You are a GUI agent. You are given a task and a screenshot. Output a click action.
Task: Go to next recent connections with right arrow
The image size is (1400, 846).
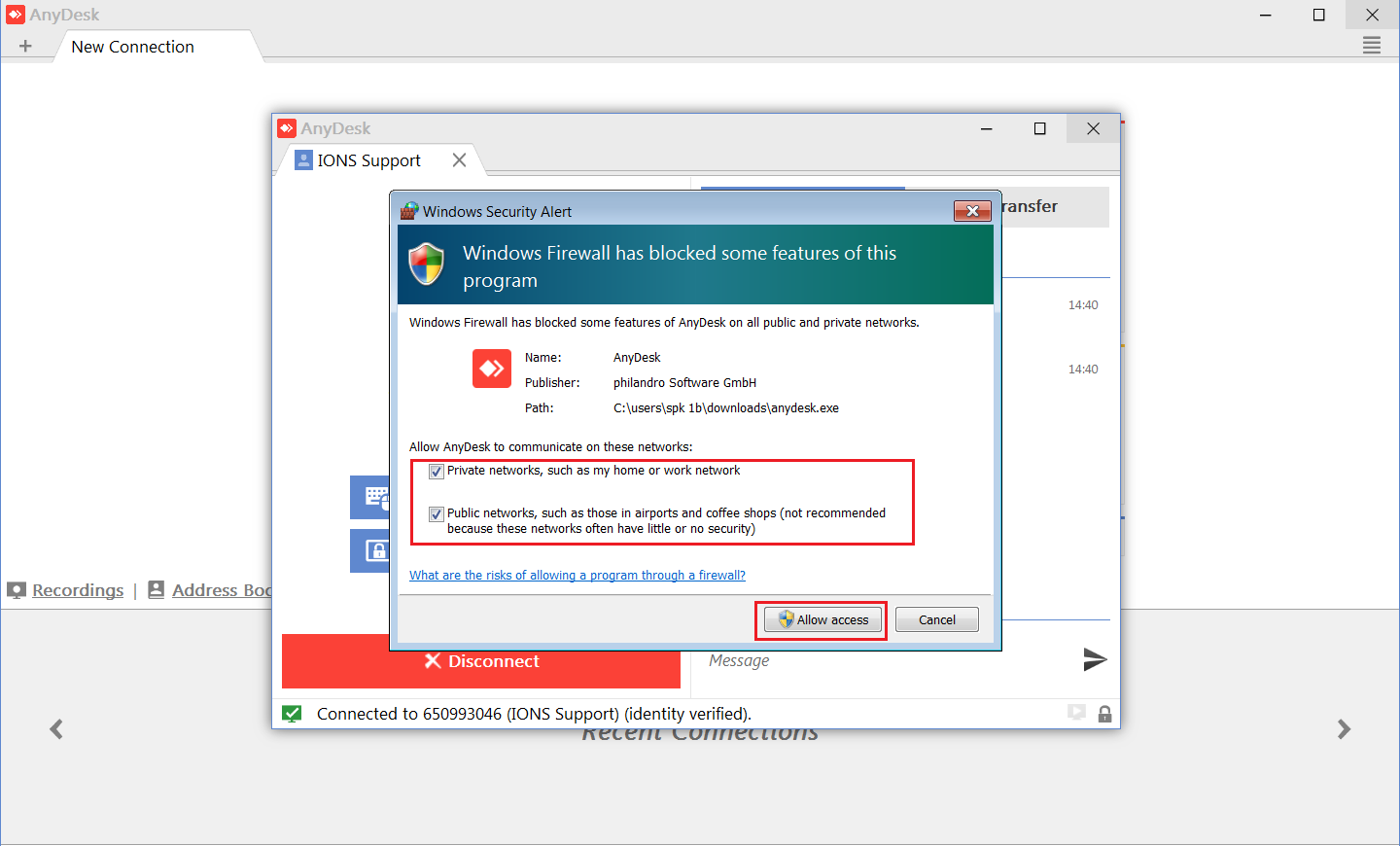tap(1344, 729)
